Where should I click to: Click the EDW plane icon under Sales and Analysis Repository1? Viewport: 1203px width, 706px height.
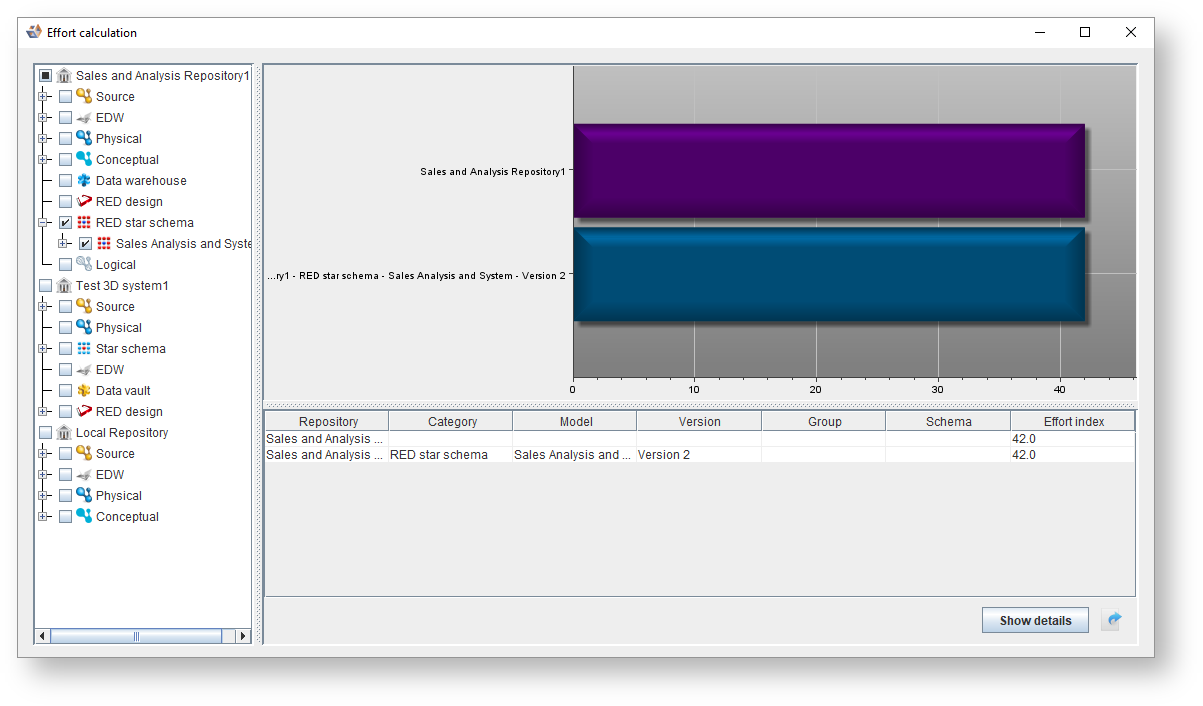(x=84, y=118)
